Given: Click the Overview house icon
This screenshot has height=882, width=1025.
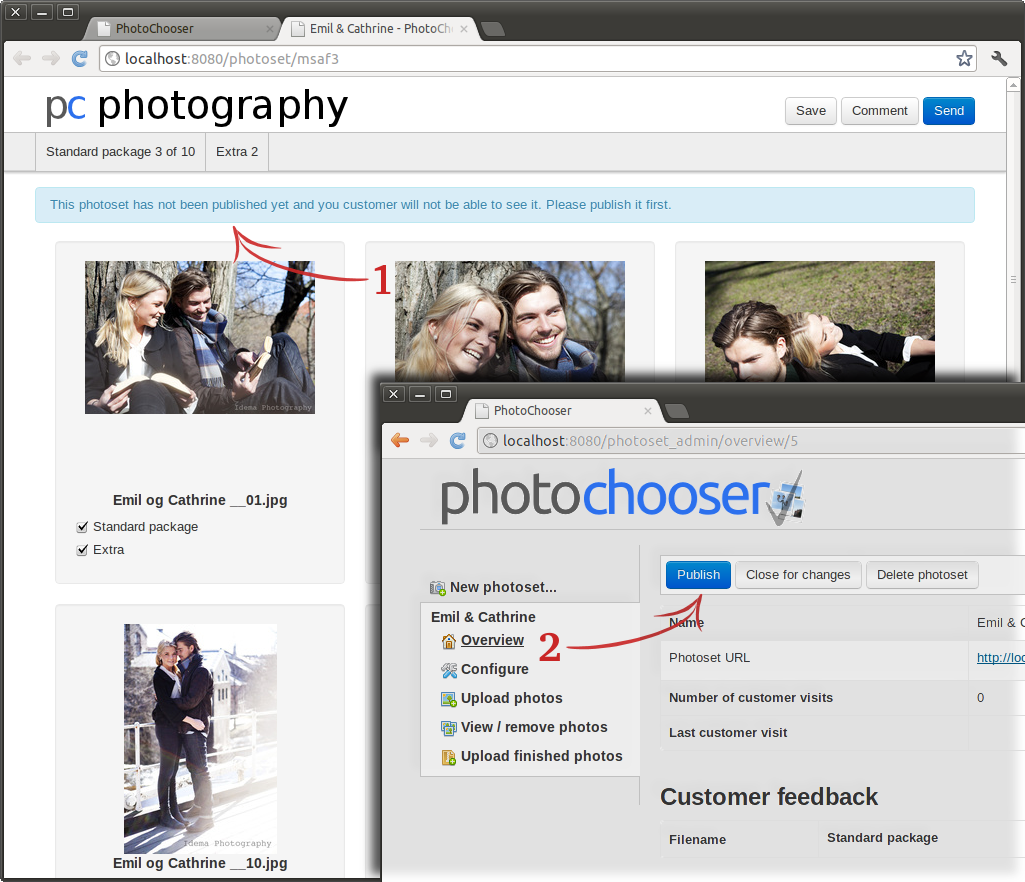Looking at the screenshot, I should [x=449, y=641].
